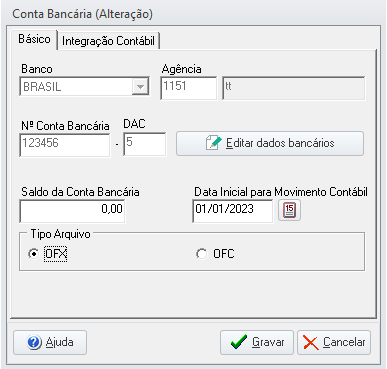Click the pencil icon on Editar dados bancários
This screenshot has width=387, height=369.
(x=213, y=143)
